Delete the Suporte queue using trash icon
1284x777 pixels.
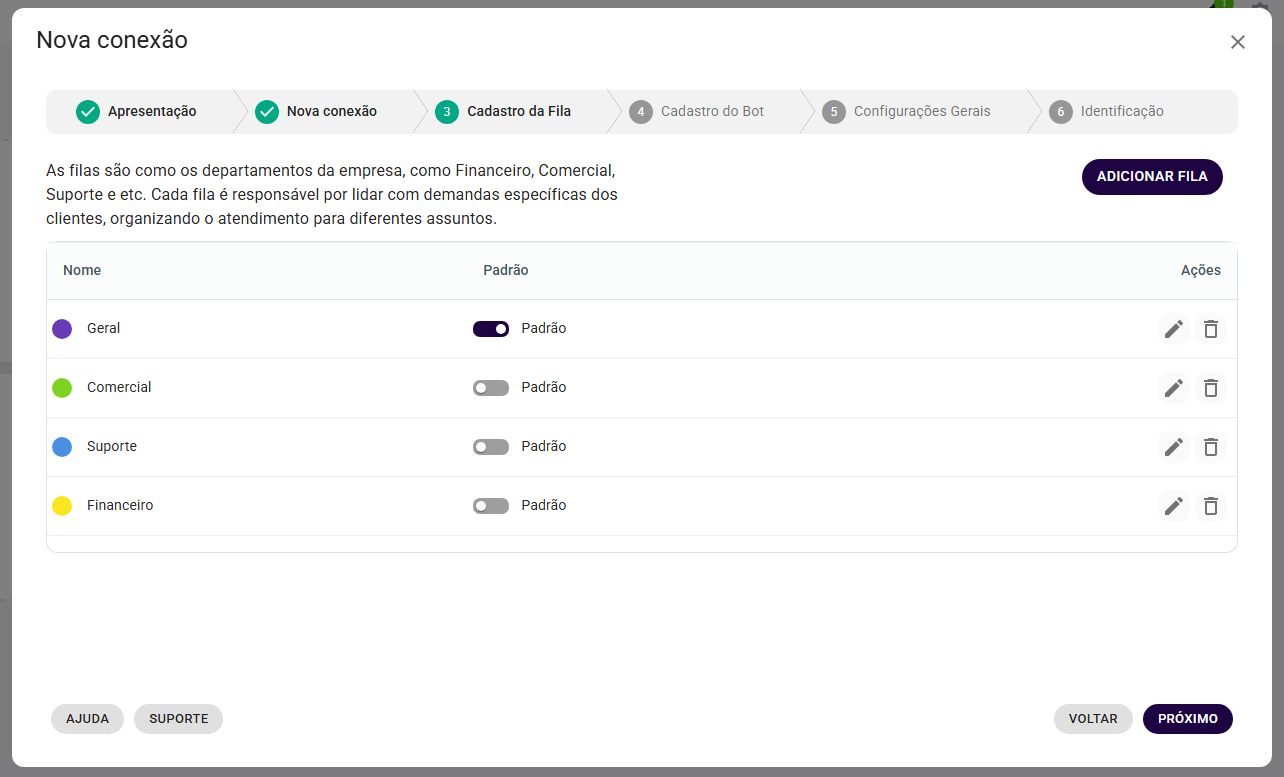click(1211, 447)
